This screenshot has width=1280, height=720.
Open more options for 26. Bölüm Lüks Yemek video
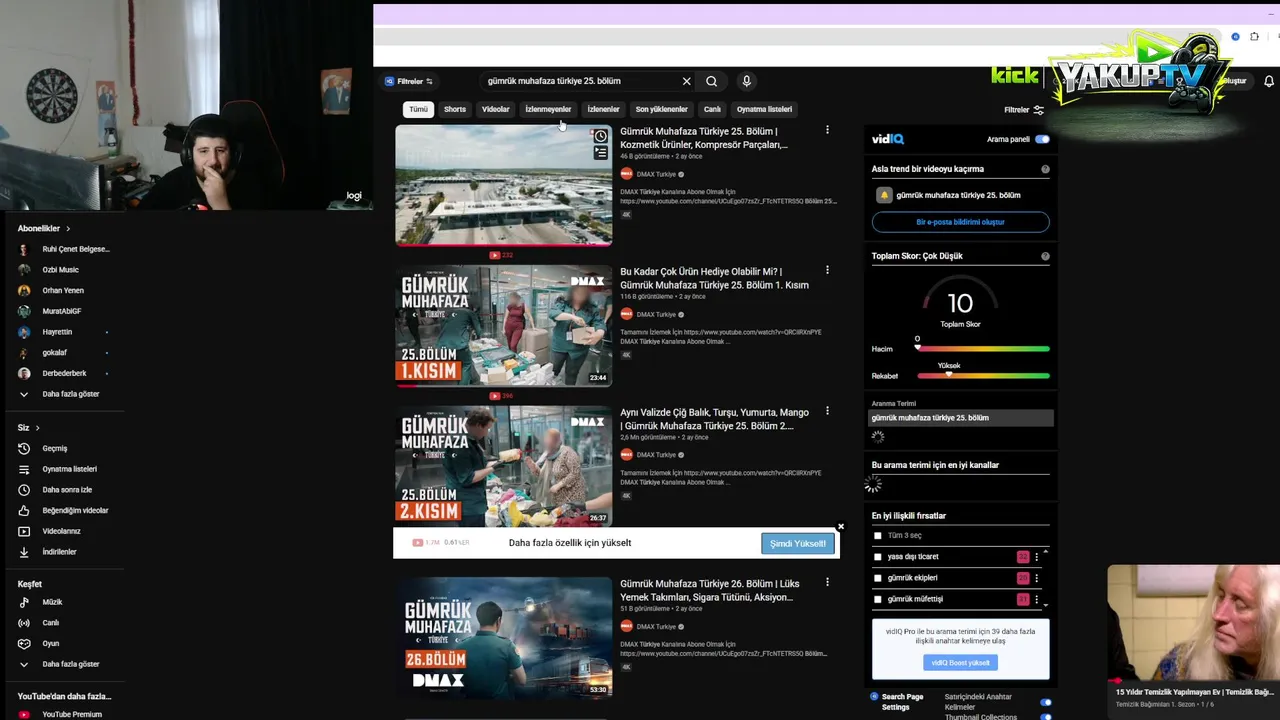[x=827, y=583]
